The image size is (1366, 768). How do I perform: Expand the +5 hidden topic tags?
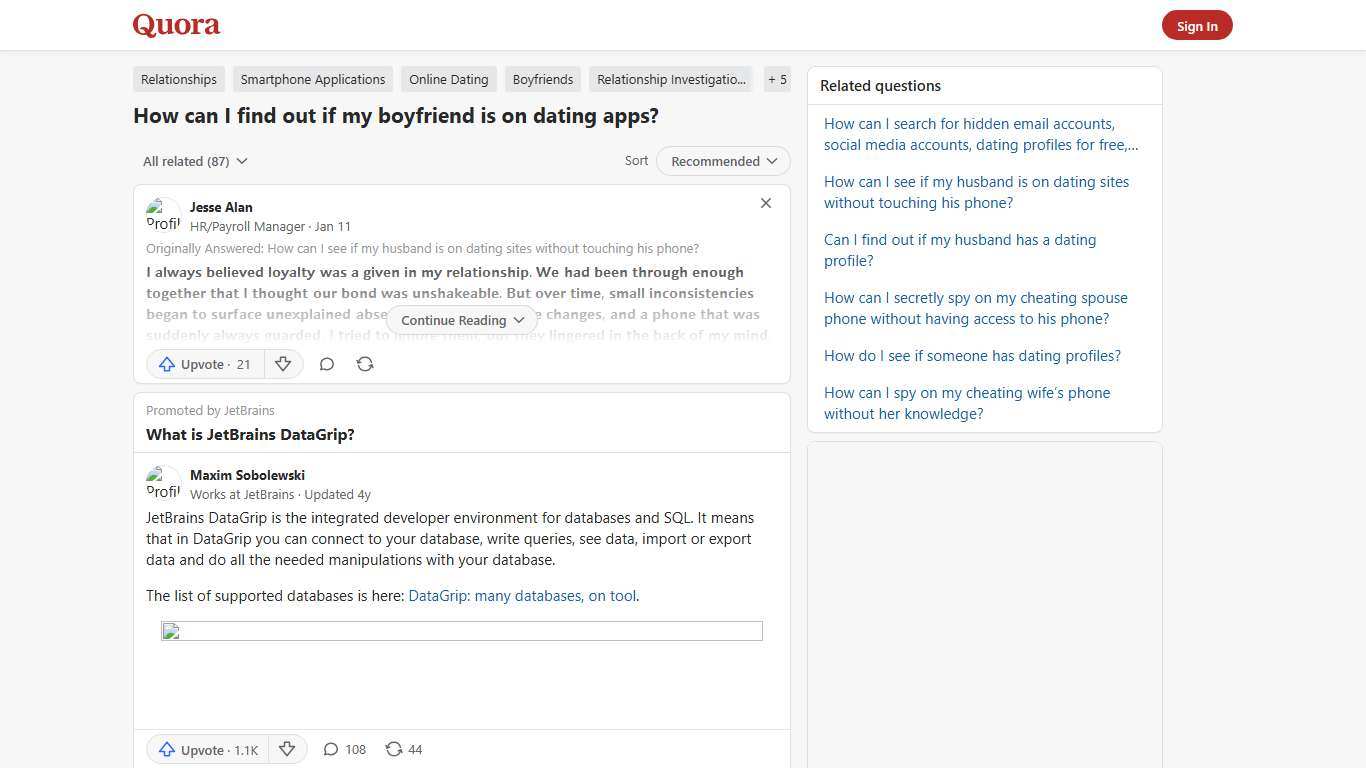tap(777, 79)
